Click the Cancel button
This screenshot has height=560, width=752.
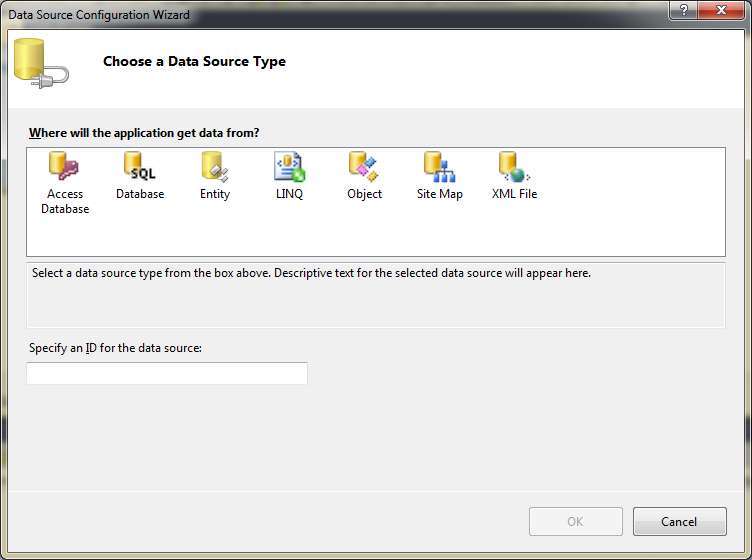point(680,521)
